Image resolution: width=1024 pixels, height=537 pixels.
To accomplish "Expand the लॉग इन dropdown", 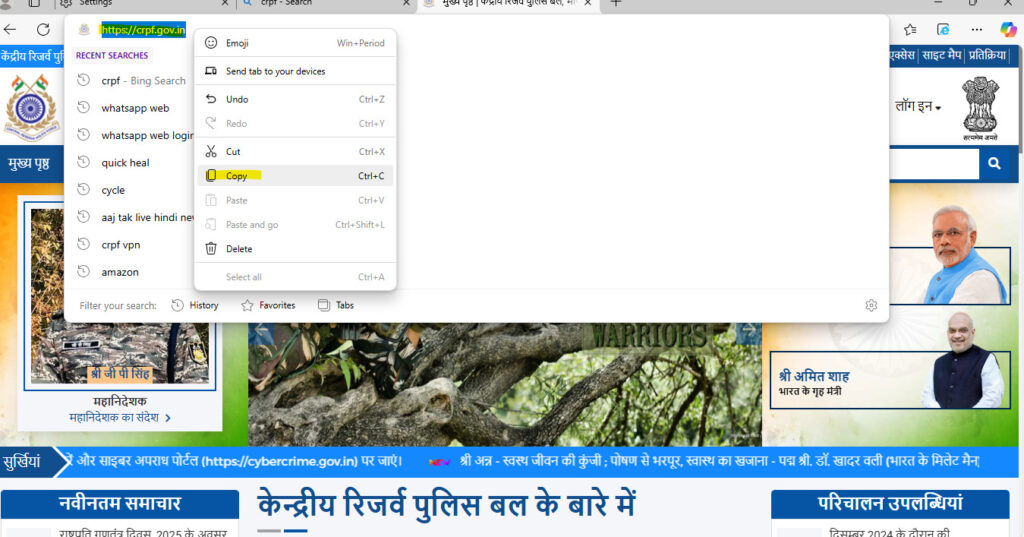I will pyautogui.click(x=917, y=105).
